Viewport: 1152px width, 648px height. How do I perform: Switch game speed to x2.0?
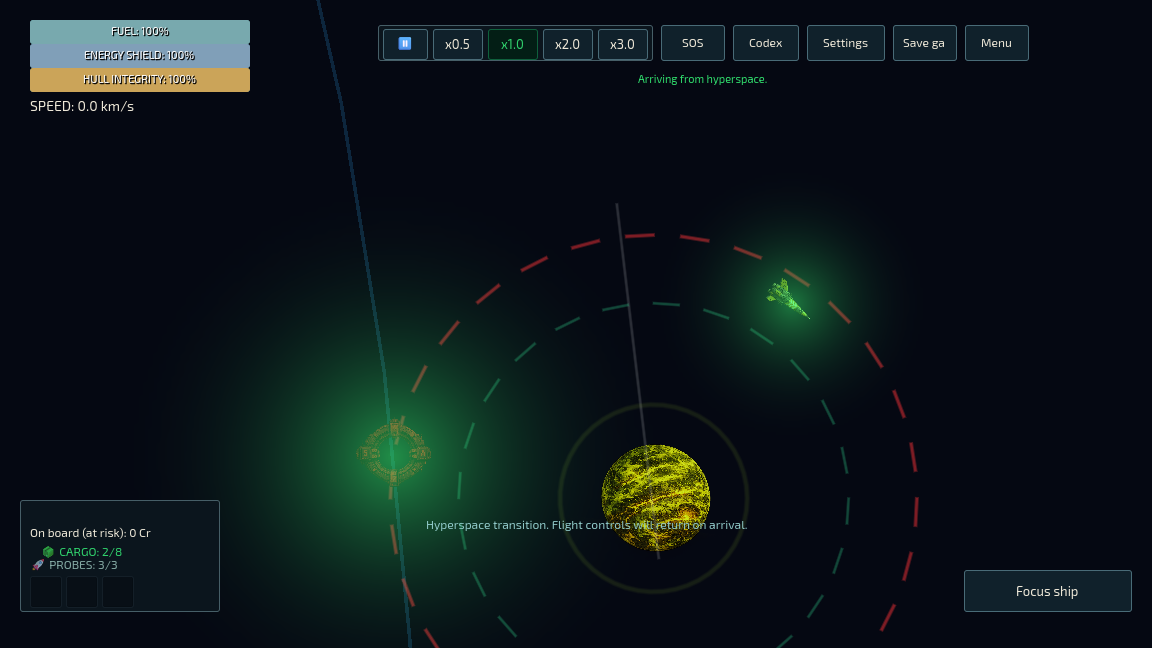567,44
